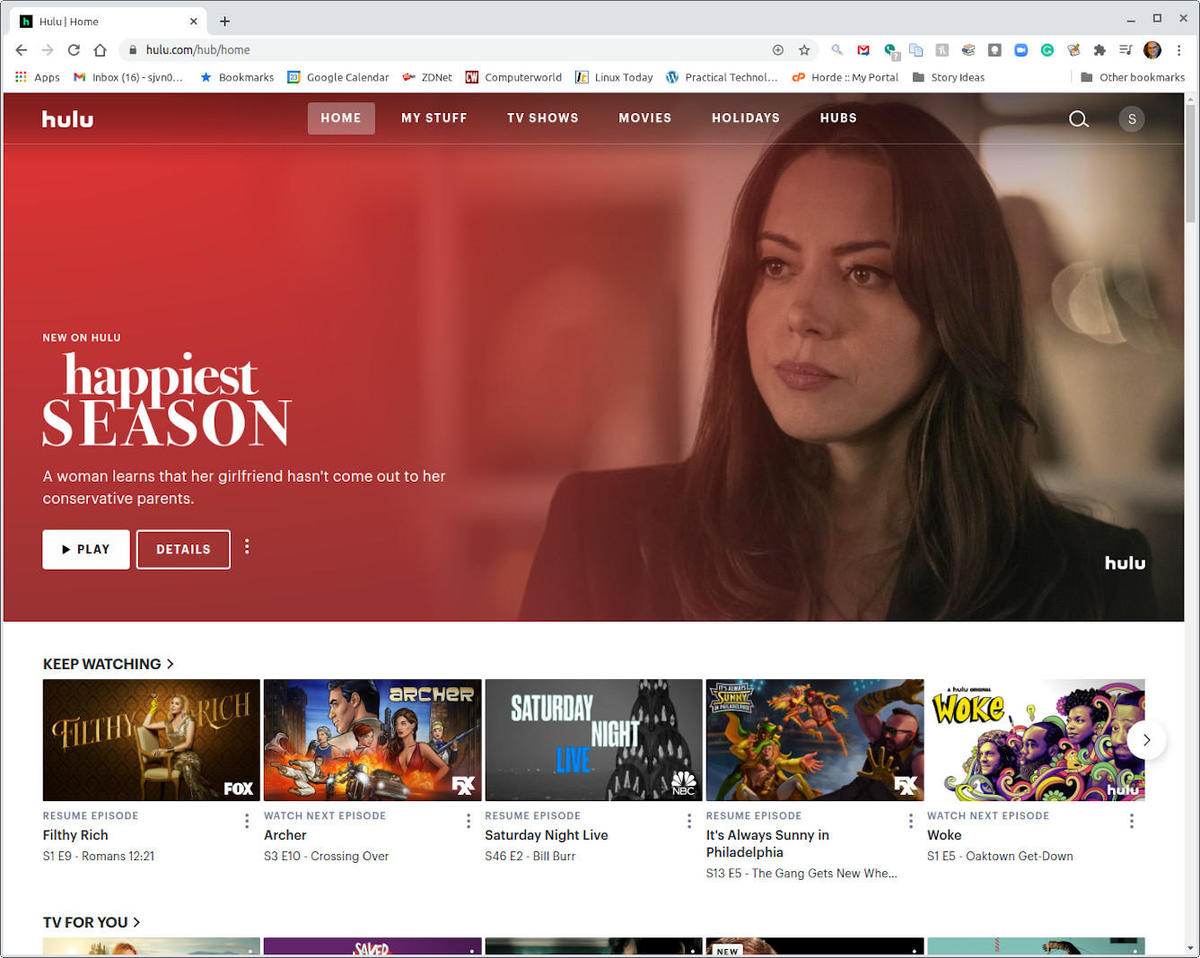Viewport: 1200px width, 958px height.
Task: Click episode text 'S3 E10 - Crossing Over'
Action: [x=326, y=856]
